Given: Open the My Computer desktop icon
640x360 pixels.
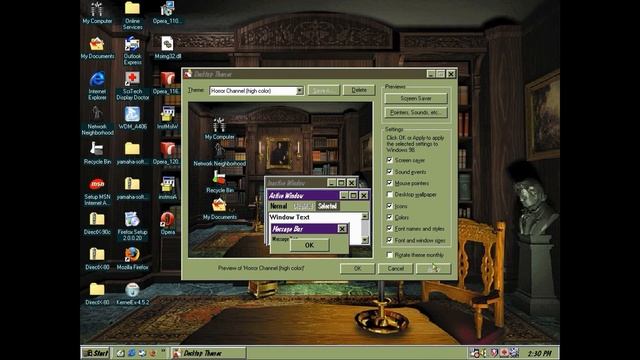Looking at the screenshot, I should click(97, 13).
